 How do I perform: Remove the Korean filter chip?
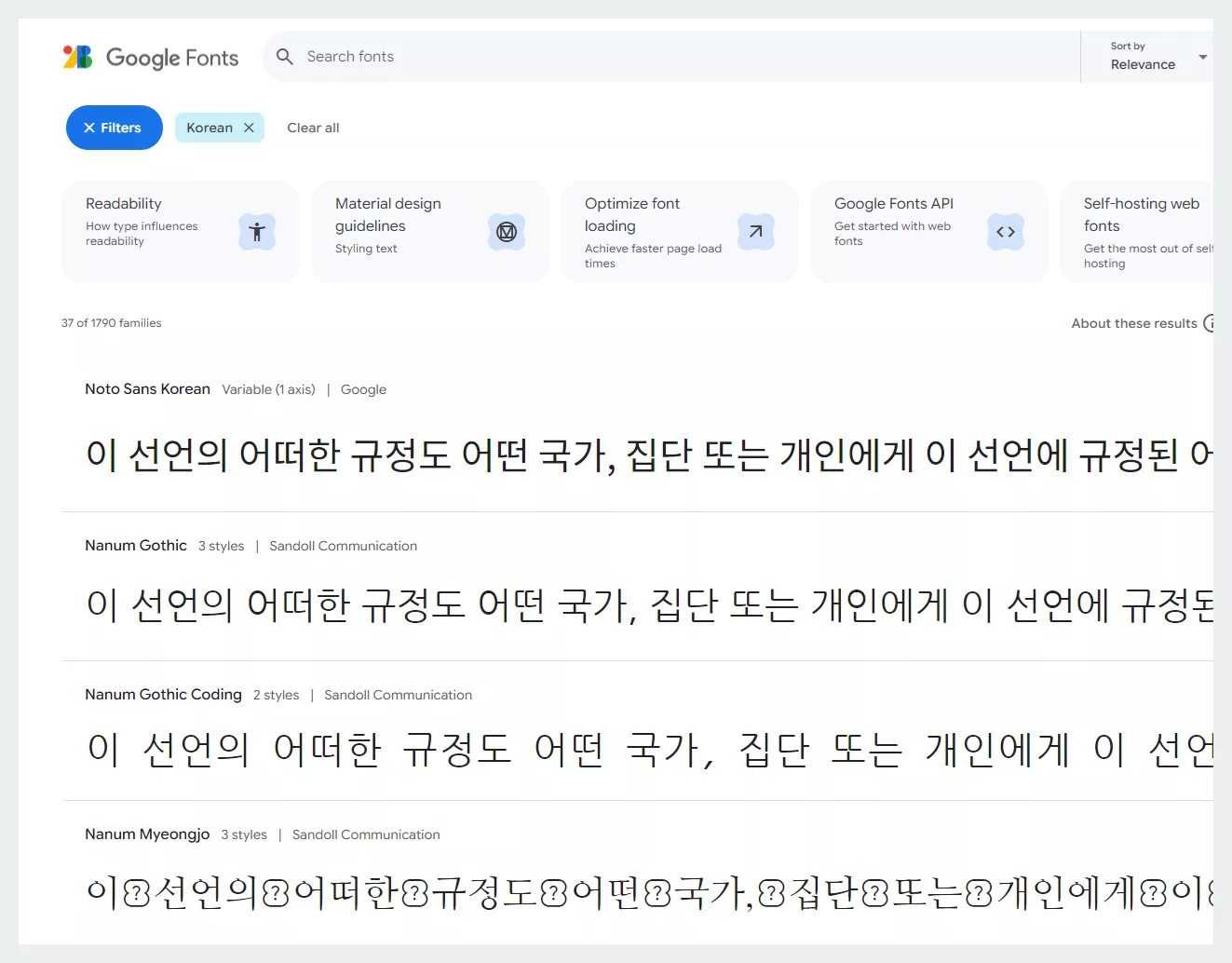(248, 128)
